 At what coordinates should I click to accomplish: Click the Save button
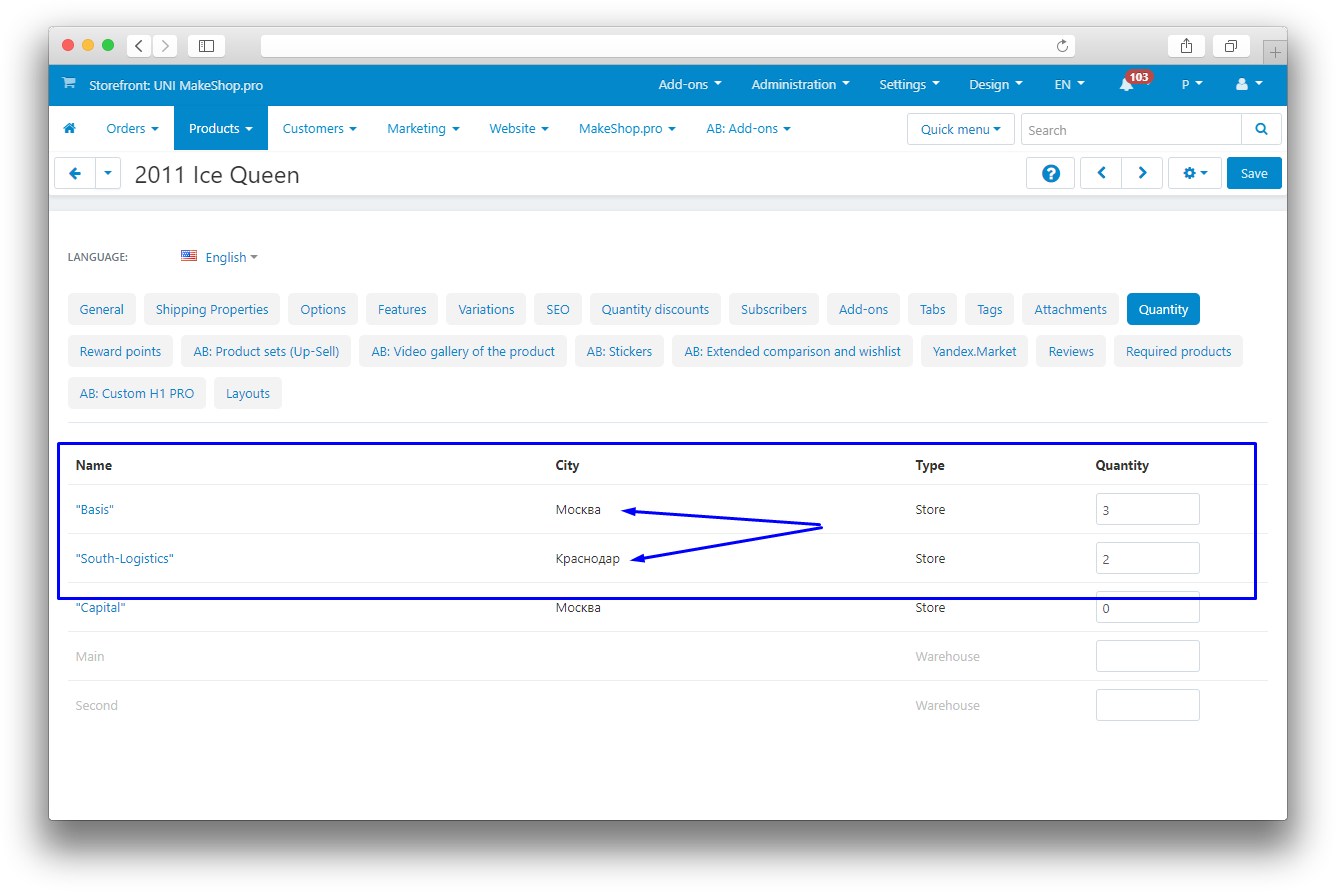(1253, 173)
